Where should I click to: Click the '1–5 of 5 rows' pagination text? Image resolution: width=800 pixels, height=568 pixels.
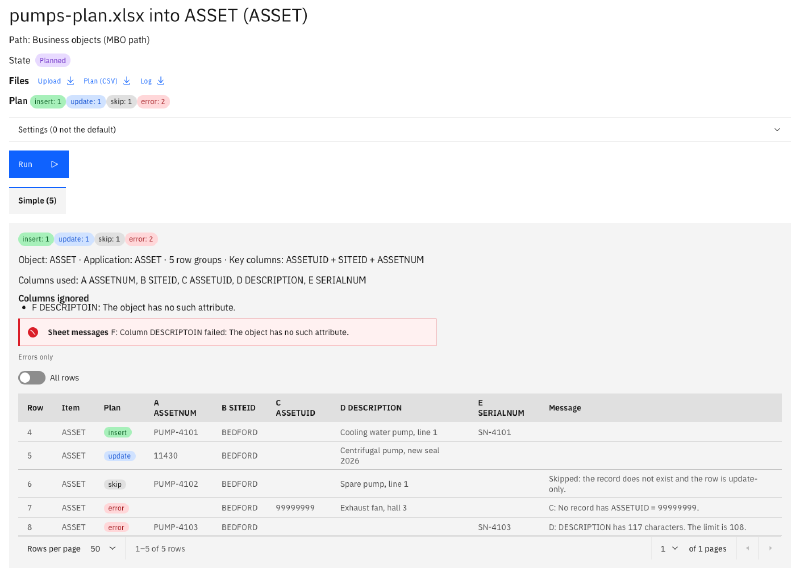point(160,549)
